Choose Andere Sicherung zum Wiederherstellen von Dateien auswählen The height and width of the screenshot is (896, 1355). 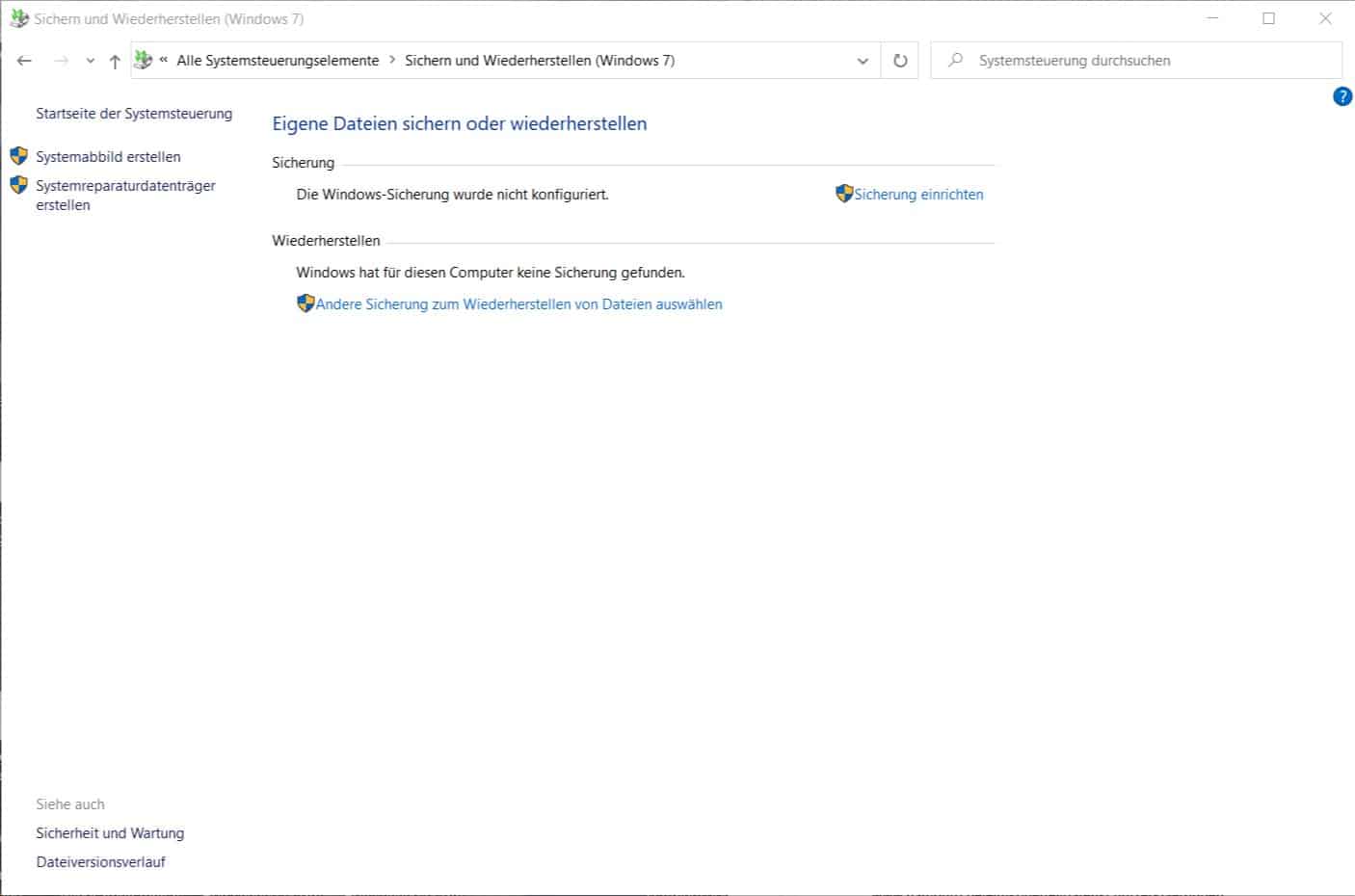coord(518,304)
